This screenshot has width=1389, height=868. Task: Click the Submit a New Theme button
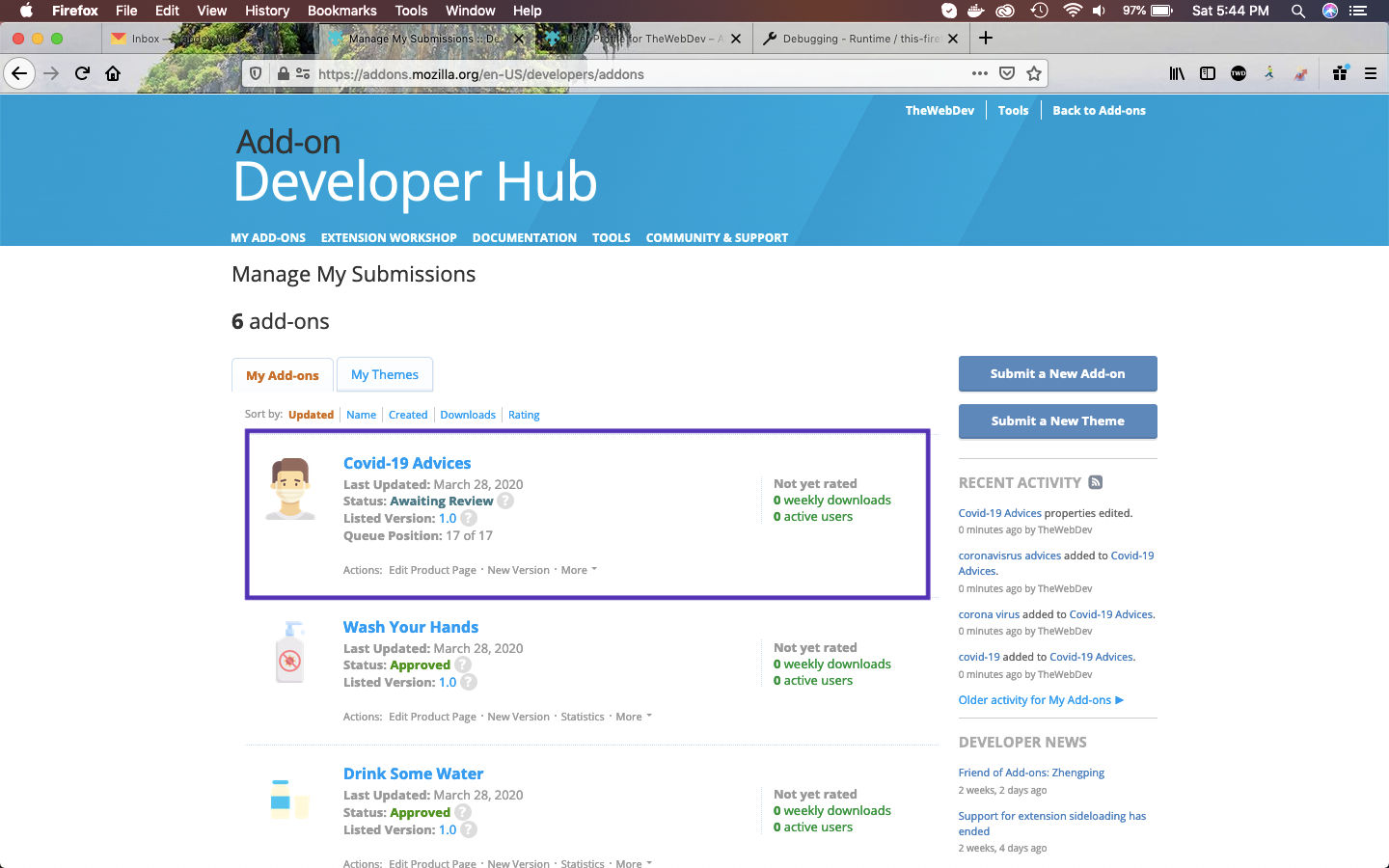click(1057, 420)
